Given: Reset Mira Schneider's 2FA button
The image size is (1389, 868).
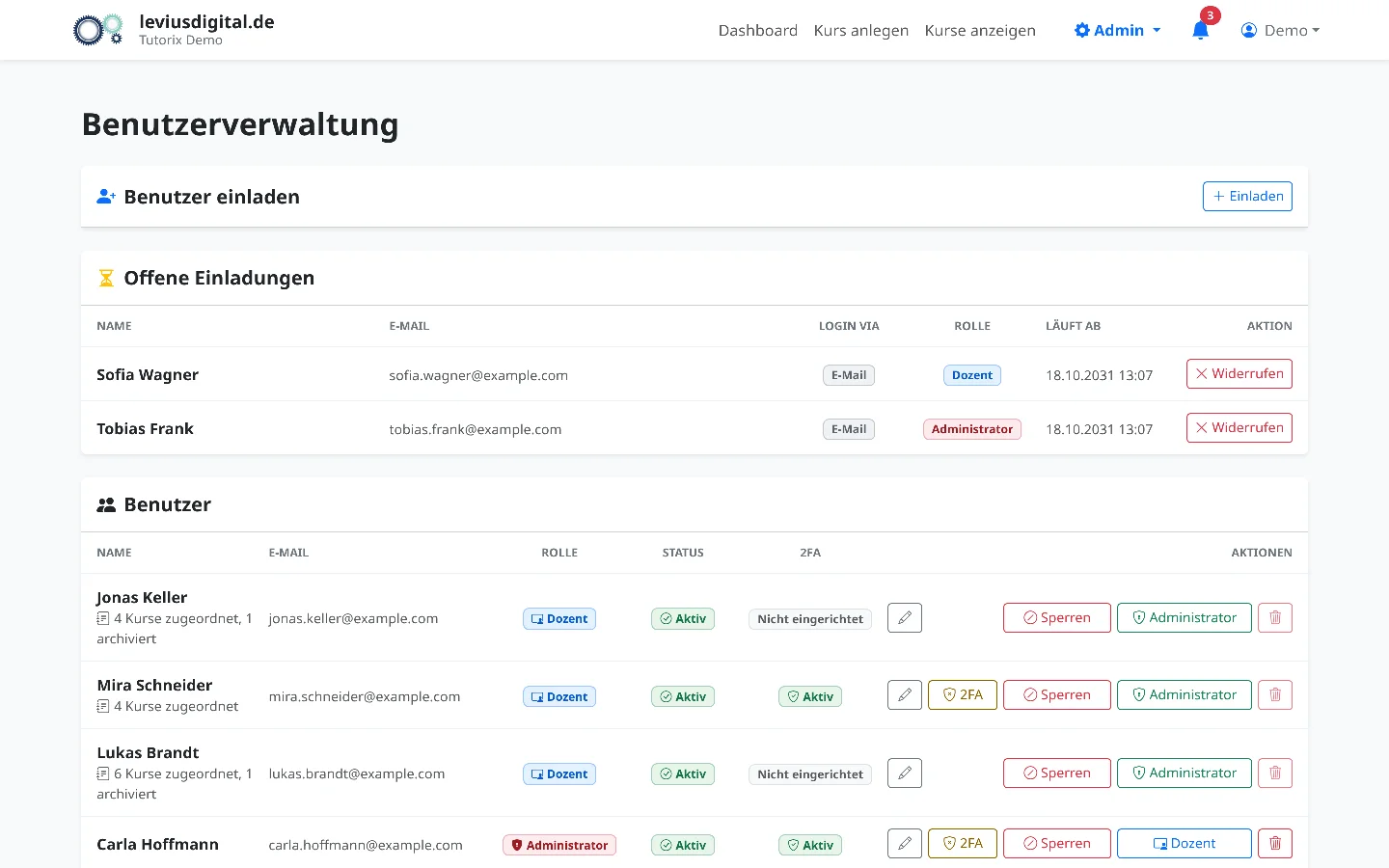Looking at the screenshot, I should (963, 694).
